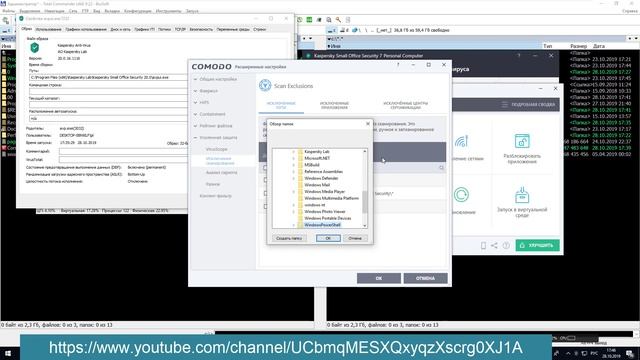Click Kaspersky shield icon in properties window
This screenshot has width=640, height=360.
35,48
